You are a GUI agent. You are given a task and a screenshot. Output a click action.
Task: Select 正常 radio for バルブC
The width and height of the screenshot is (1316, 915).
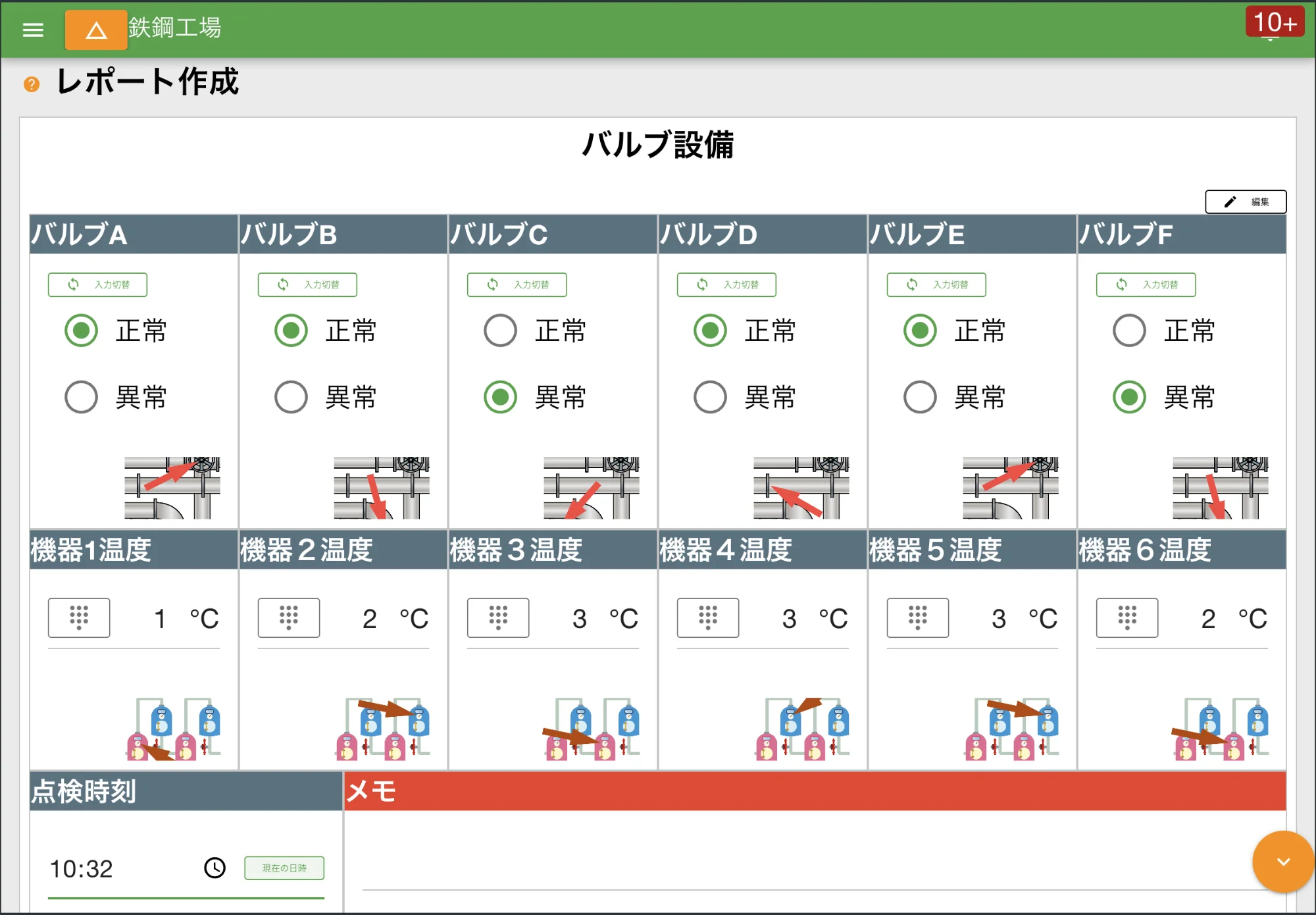click(x=500, y=331)
